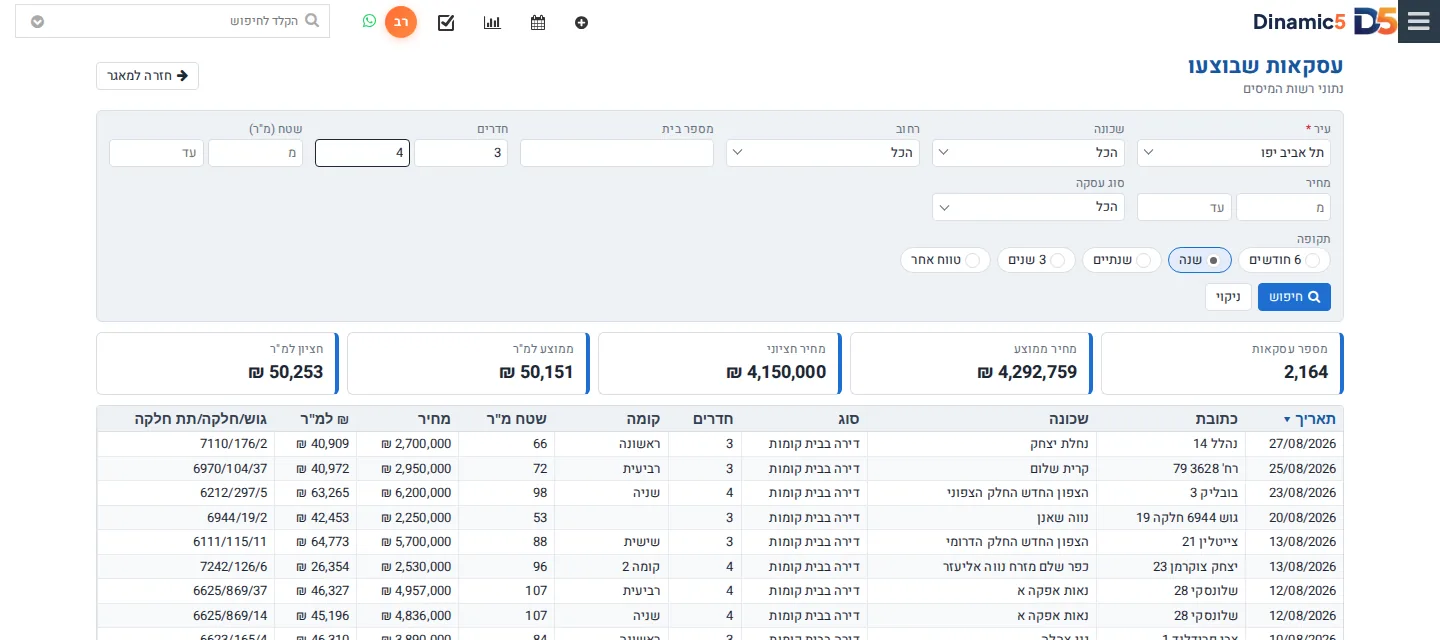This screenshot has height=640, width=1440.
Task: Open the hamburger main menu
Action: [x=1418, y=22]
